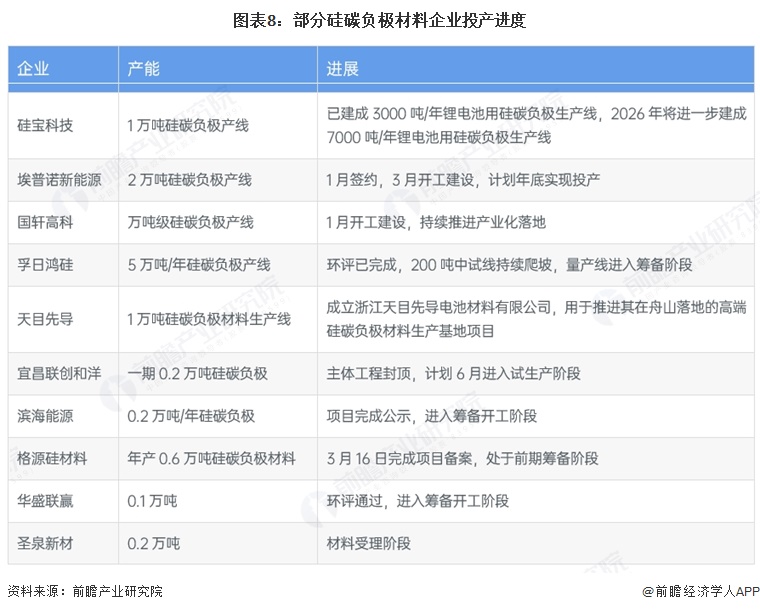Screen dimensions: 760x612
Task: Click the 年产0.6万吨硅碳负极材料 cell
Action: (x=218, y=458)
